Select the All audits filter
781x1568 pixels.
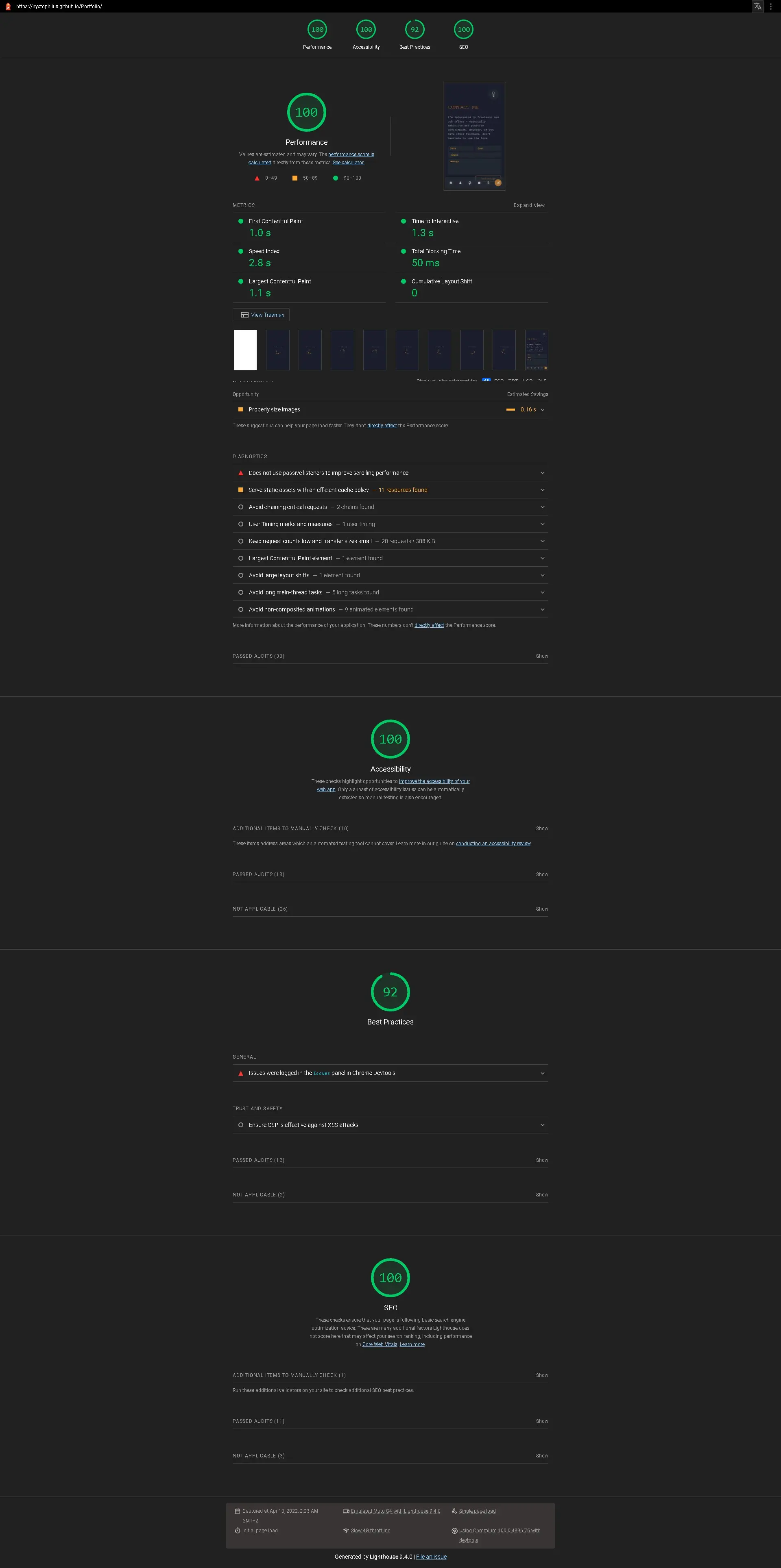pos(486,381)
